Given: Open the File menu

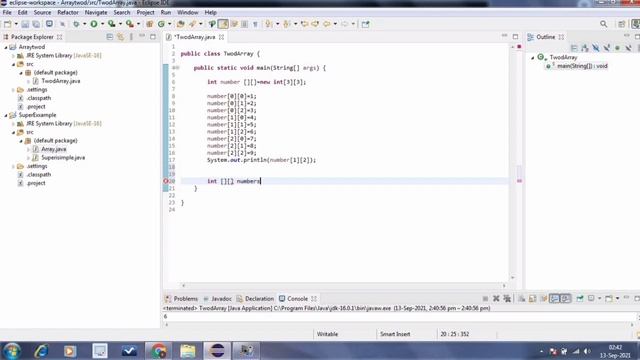Looking at the screenshot, I should coord(7,13).
